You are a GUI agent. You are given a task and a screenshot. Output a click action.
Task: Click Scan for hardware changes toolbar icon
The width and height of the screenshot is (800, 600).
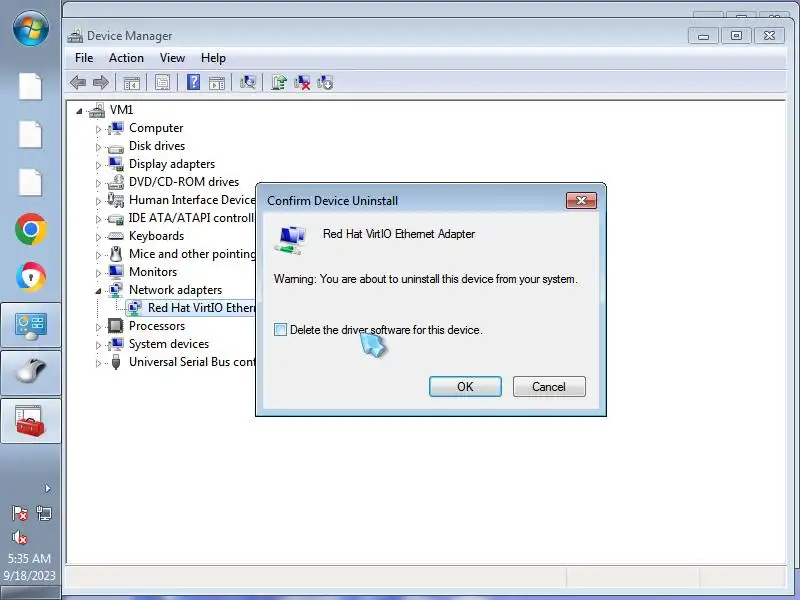point(247,82)
